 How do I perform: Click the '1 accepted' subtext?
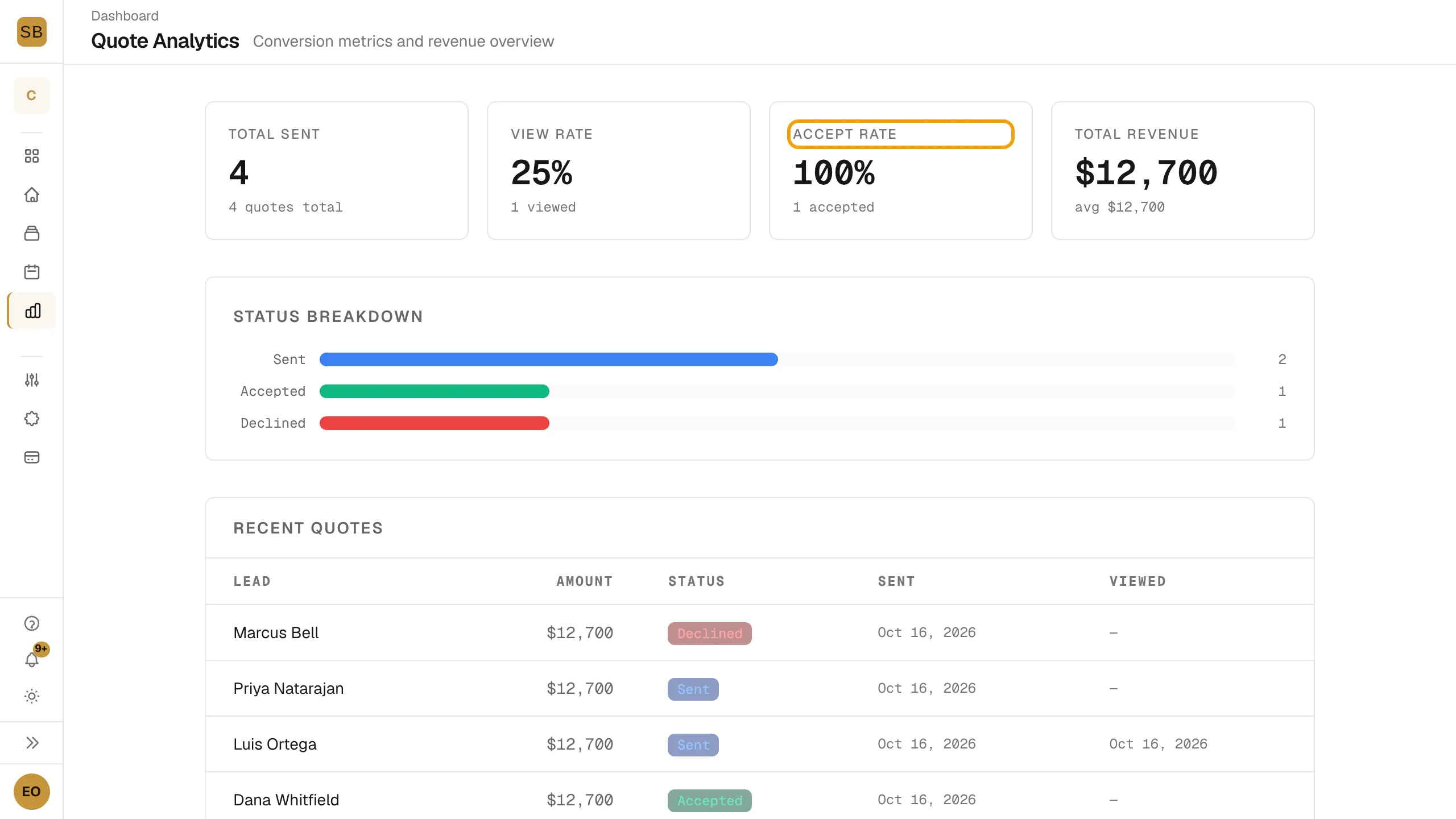[x=833, y=207]
